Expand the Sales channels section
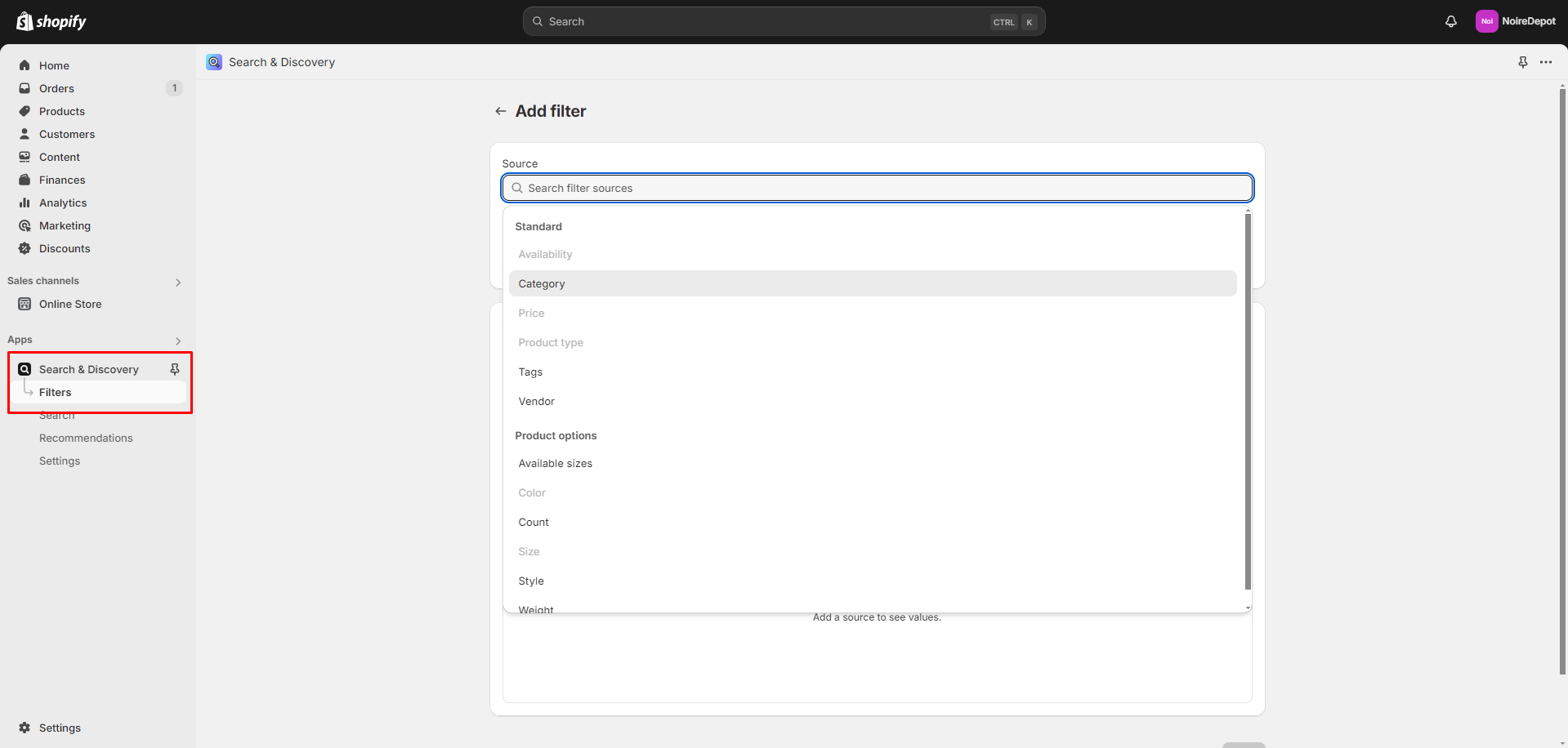The image size is (1568, 748). 177,282
